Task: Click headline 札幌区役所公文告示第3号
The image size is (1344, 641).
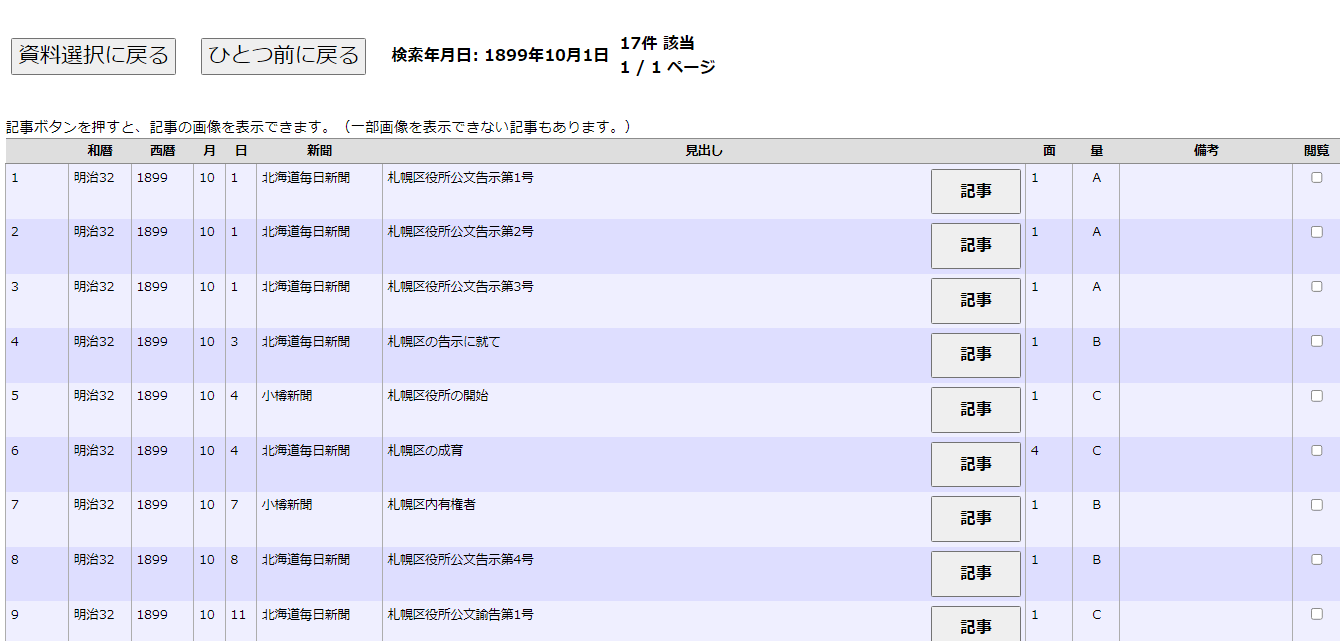Action: 460,286
